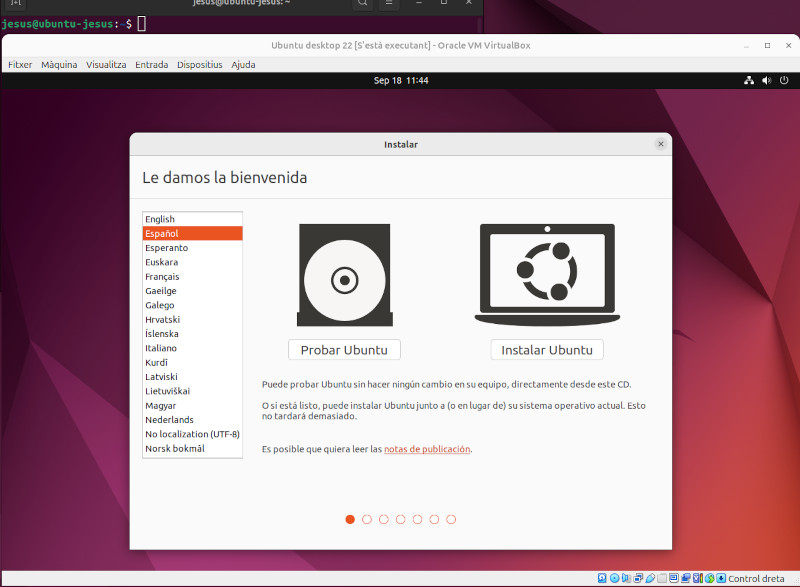Click the USB devices icon in VirtualBox status bar
Viewport: 800px width, 587px height.
pos(649,578)
